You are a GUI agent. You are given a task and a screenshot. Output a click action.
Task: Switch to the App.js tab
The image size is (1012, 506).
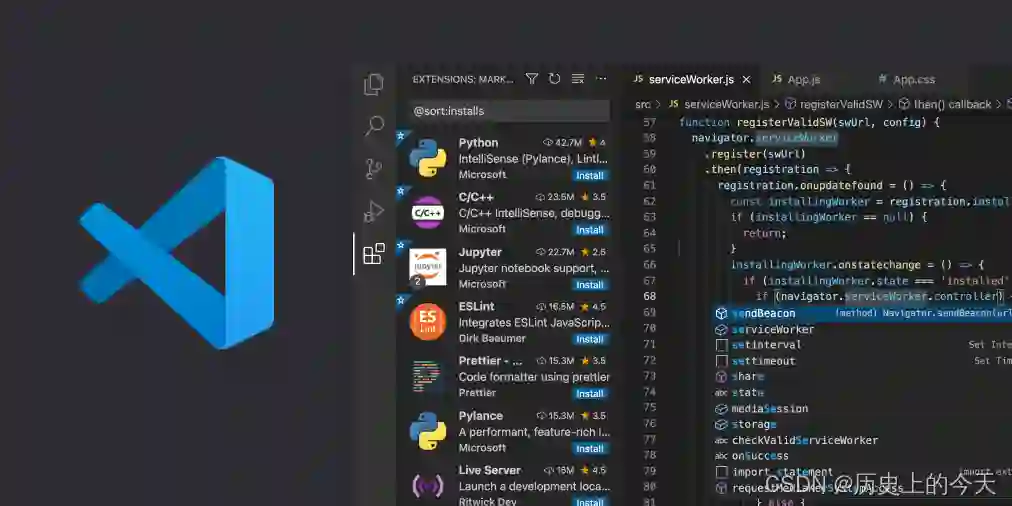(x=804, y=79)
